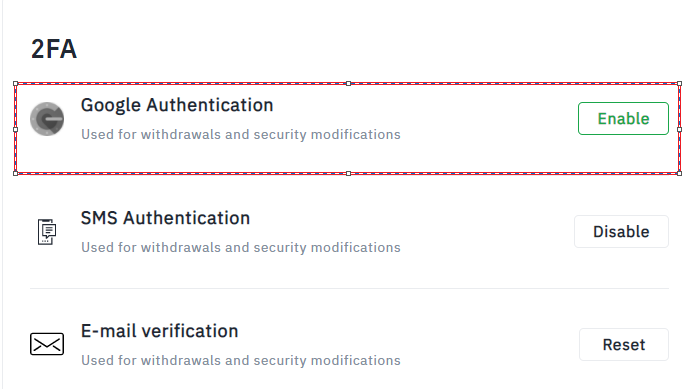Disable SMS Authentication

coord(621,232)
